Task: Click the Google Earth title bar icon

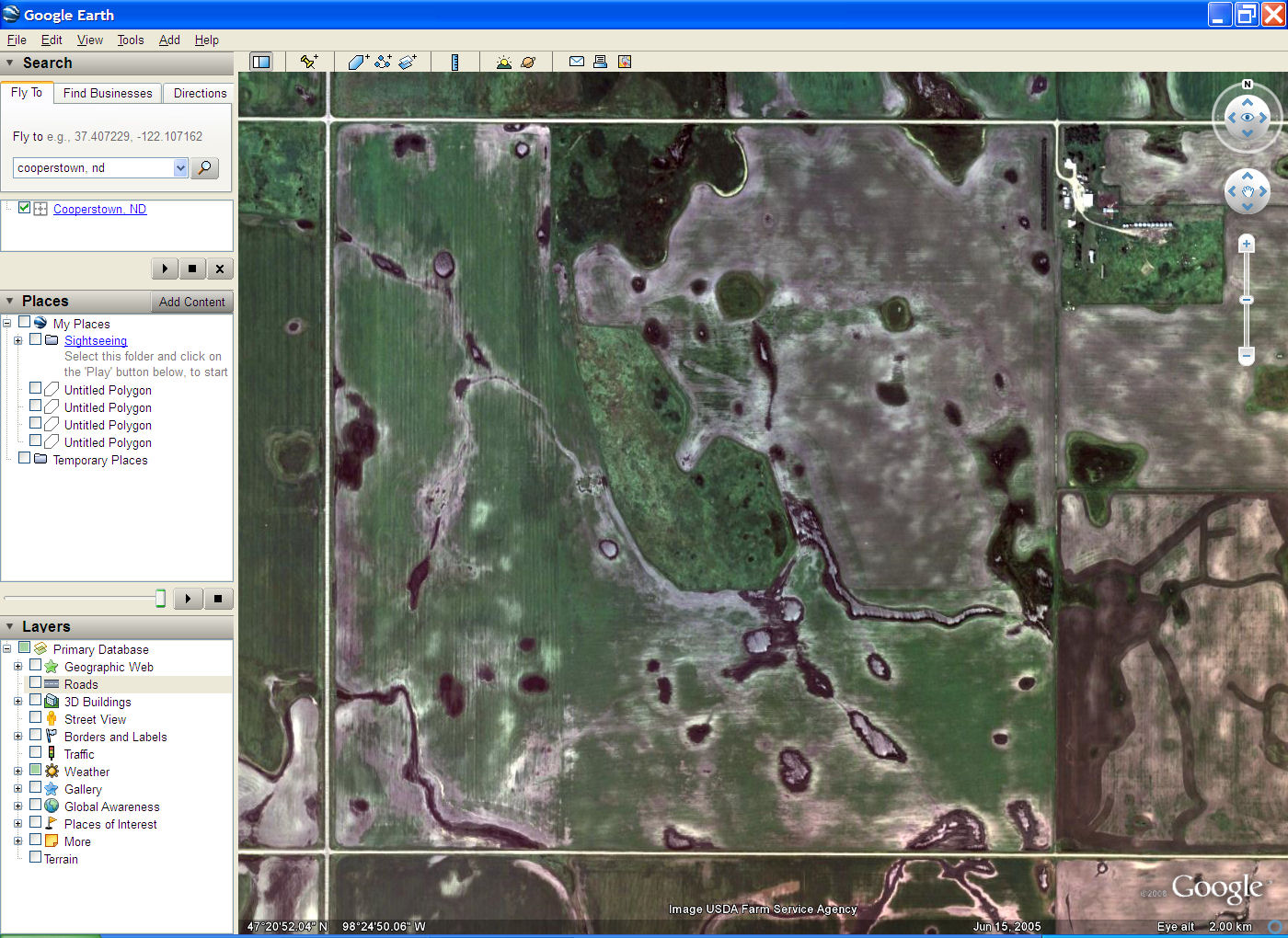Action: pyautogui.click(x=11, y=14)
